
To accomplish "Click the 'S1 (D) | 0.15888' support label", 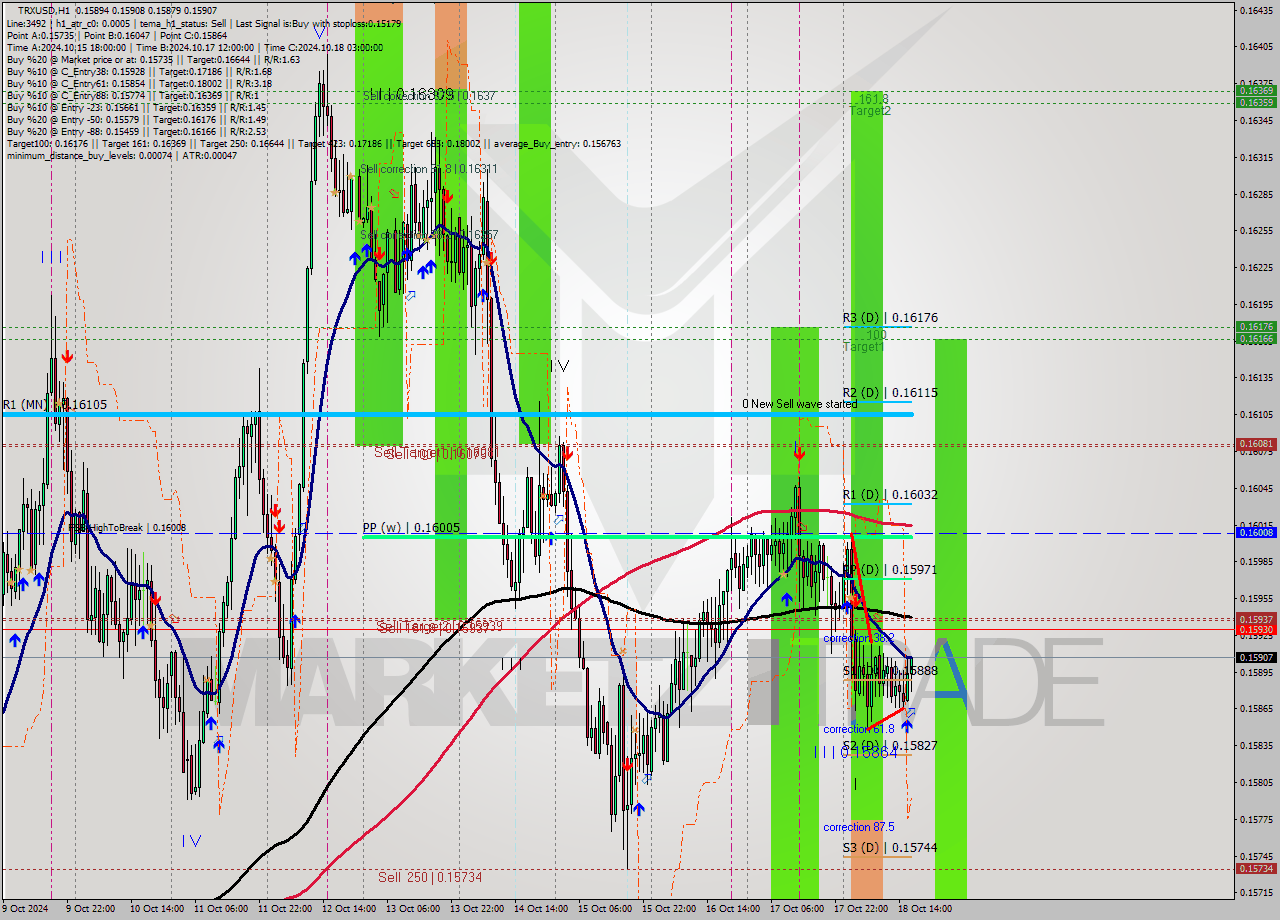I will click(x=890, y=671).
